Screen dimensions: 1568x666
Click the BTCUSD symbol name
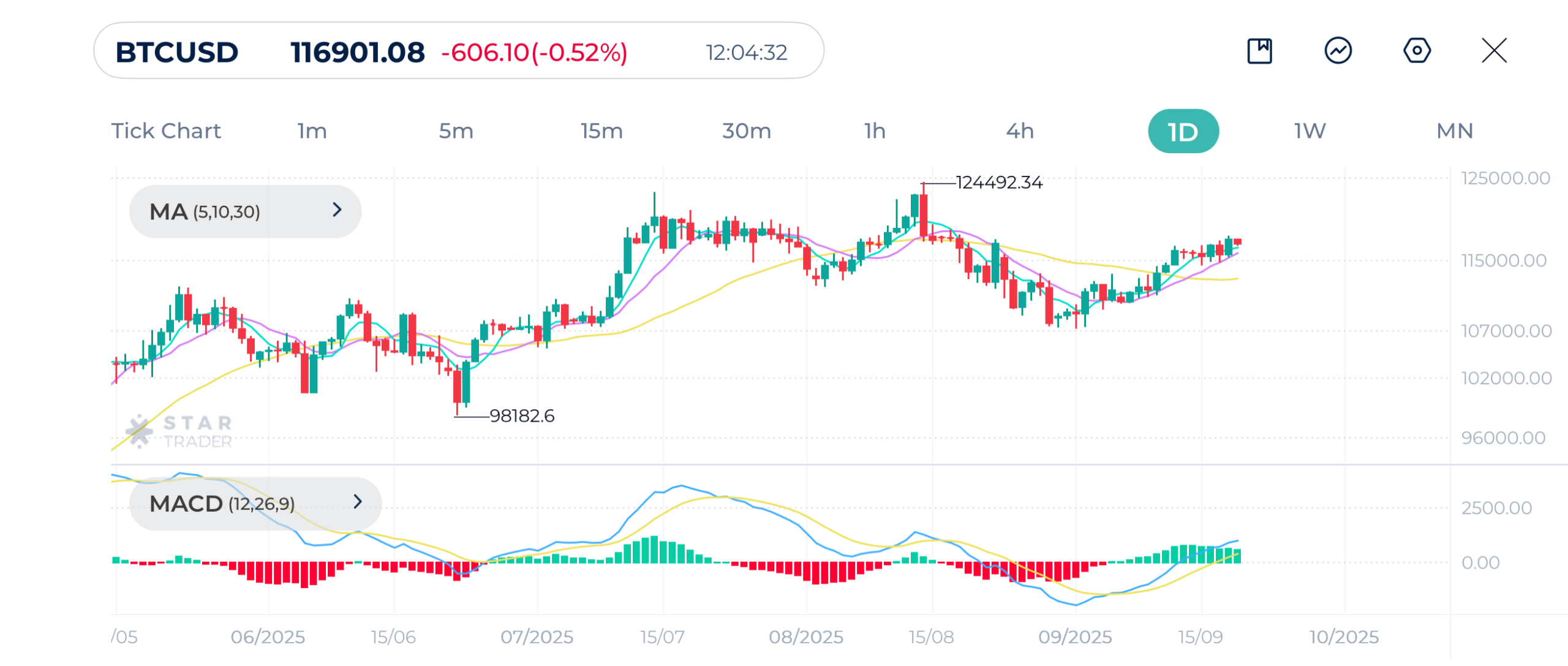click(x=176, y=51)
